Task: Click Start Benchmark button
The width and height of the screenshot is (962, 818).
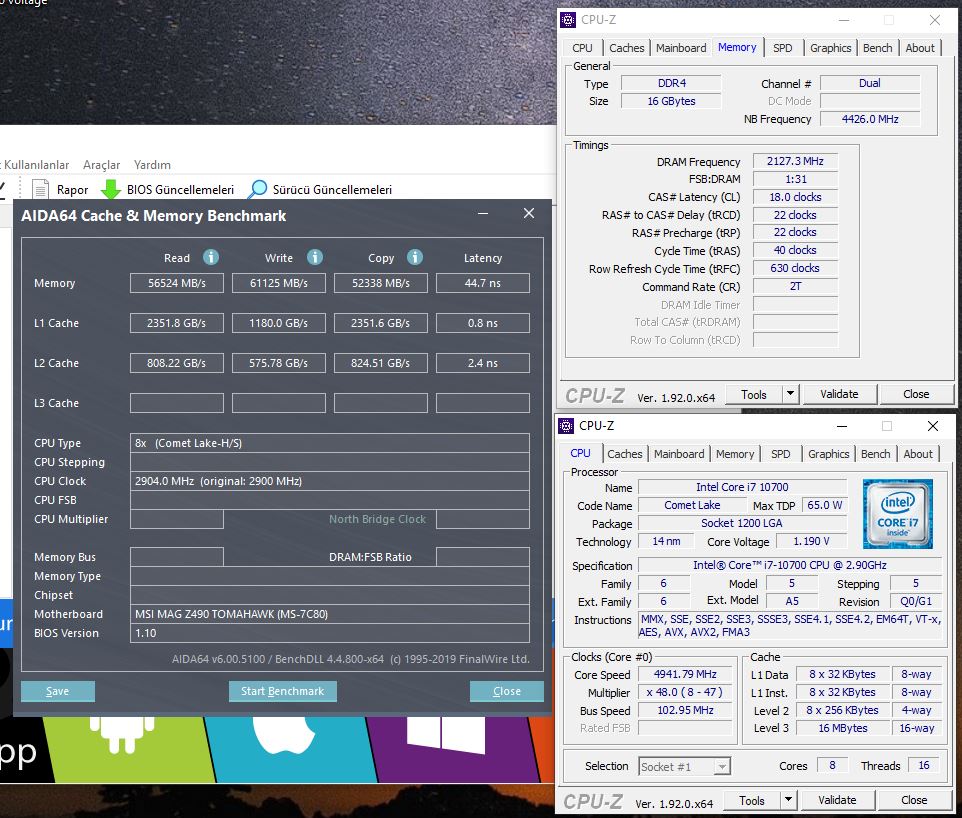Action: [282, 691]
